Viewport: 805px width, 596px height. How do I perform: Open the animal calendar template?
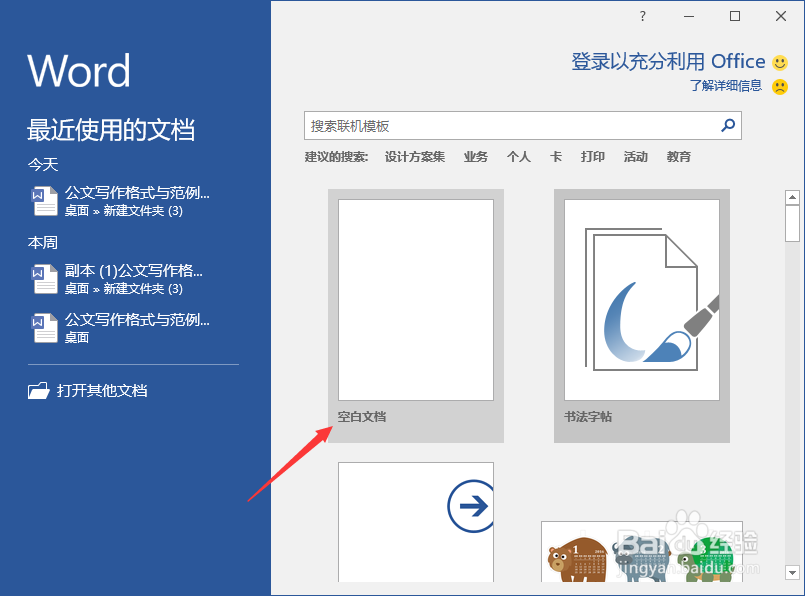tap(642, 551)
